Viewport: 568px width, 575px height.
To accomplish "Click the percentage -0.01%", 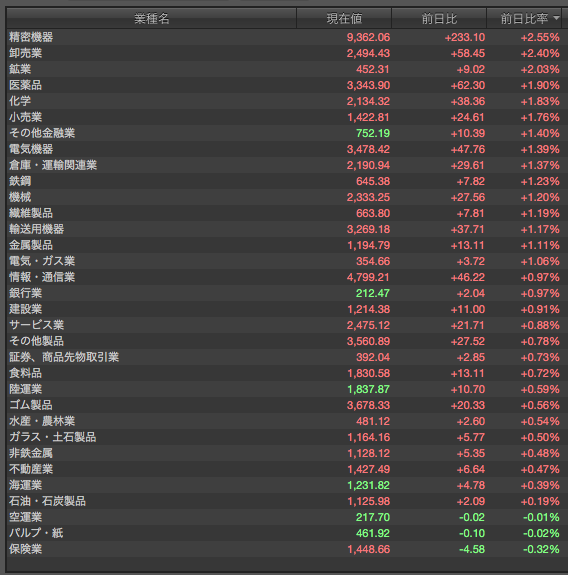I will (541, 517).
